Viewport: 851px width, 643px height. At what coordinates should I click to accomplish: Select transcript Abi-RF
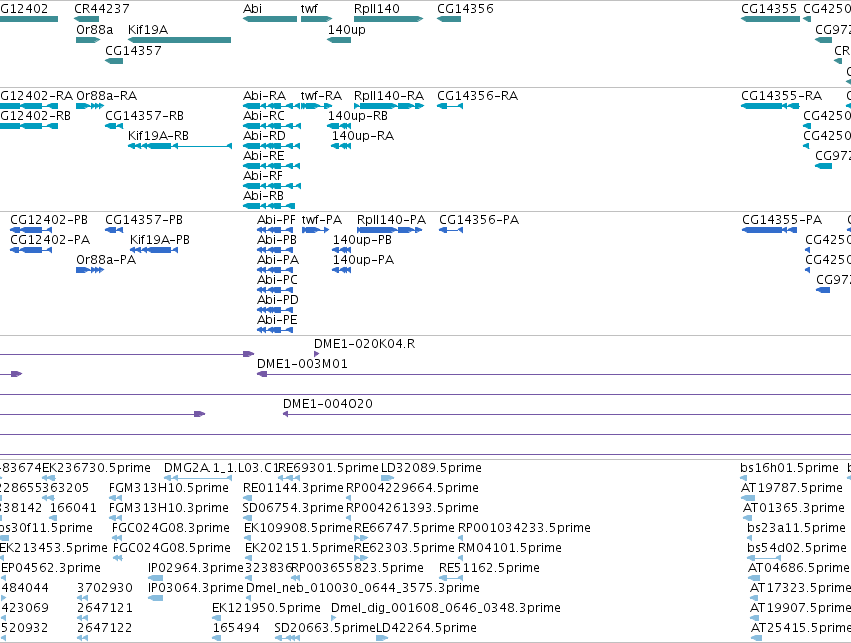(263, 176)
